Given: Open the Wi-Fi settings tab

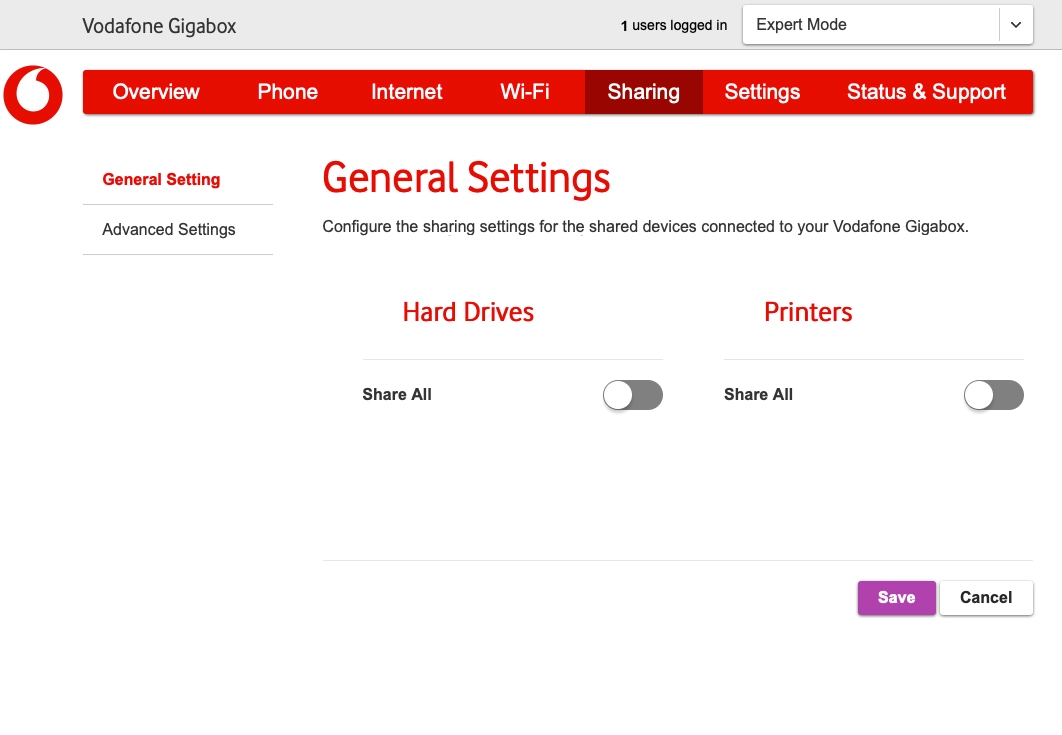Looking at the screenshot, I should click(x=524, y=91).
